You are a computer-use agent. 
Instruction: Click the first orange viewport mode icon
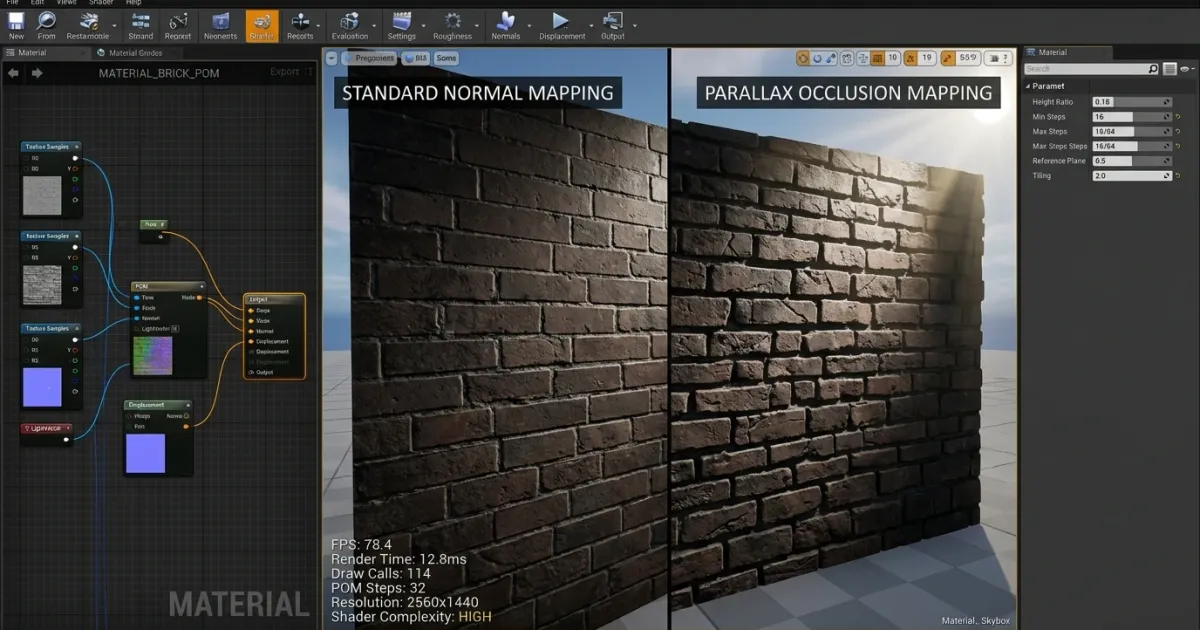pos(803,58)
